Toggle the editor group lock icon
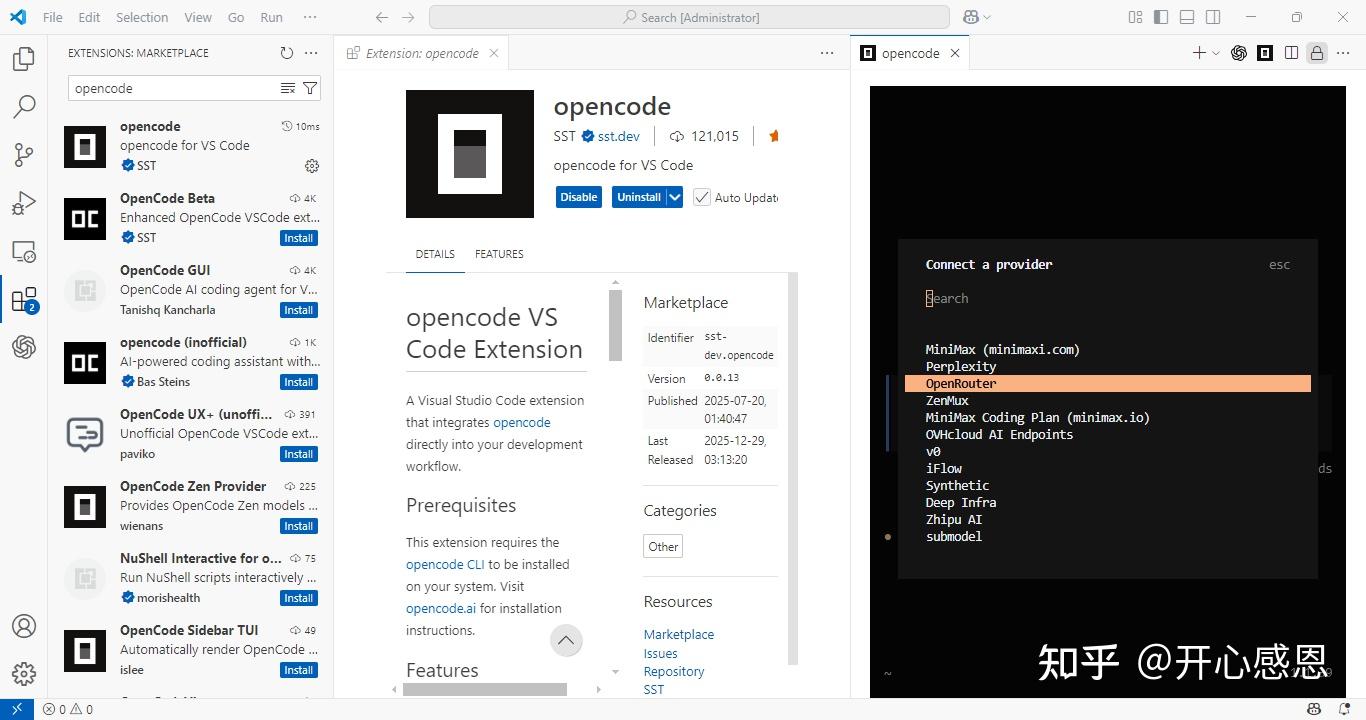The image size is (1366, 720). click(1317, 53)
